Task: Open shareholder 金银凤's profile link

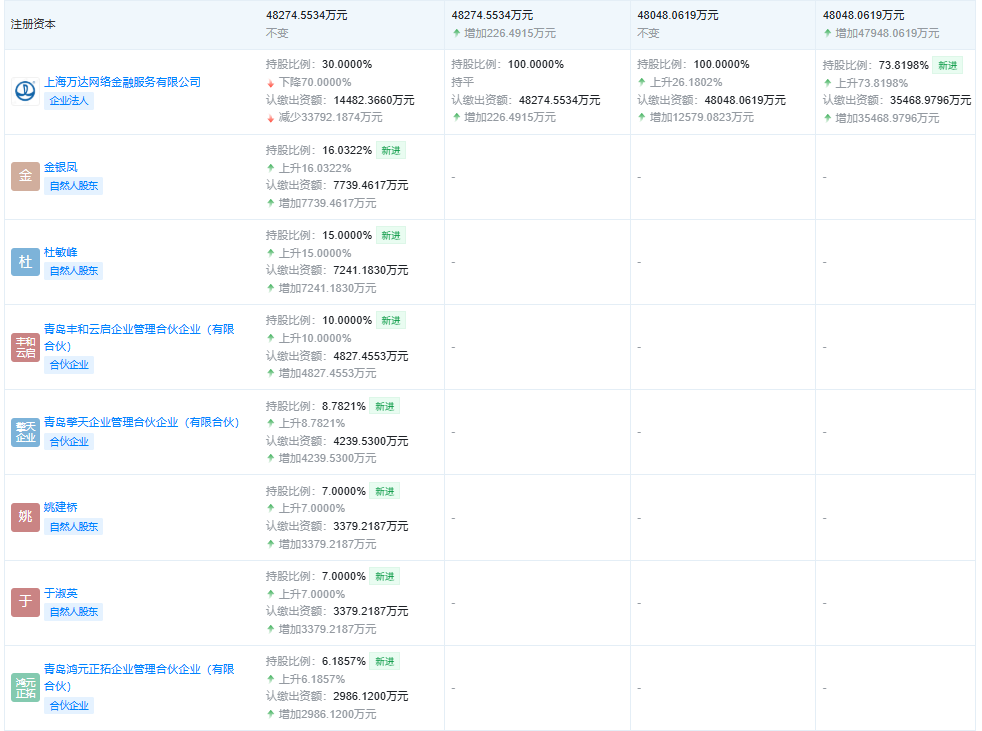Action: point(61,167)
